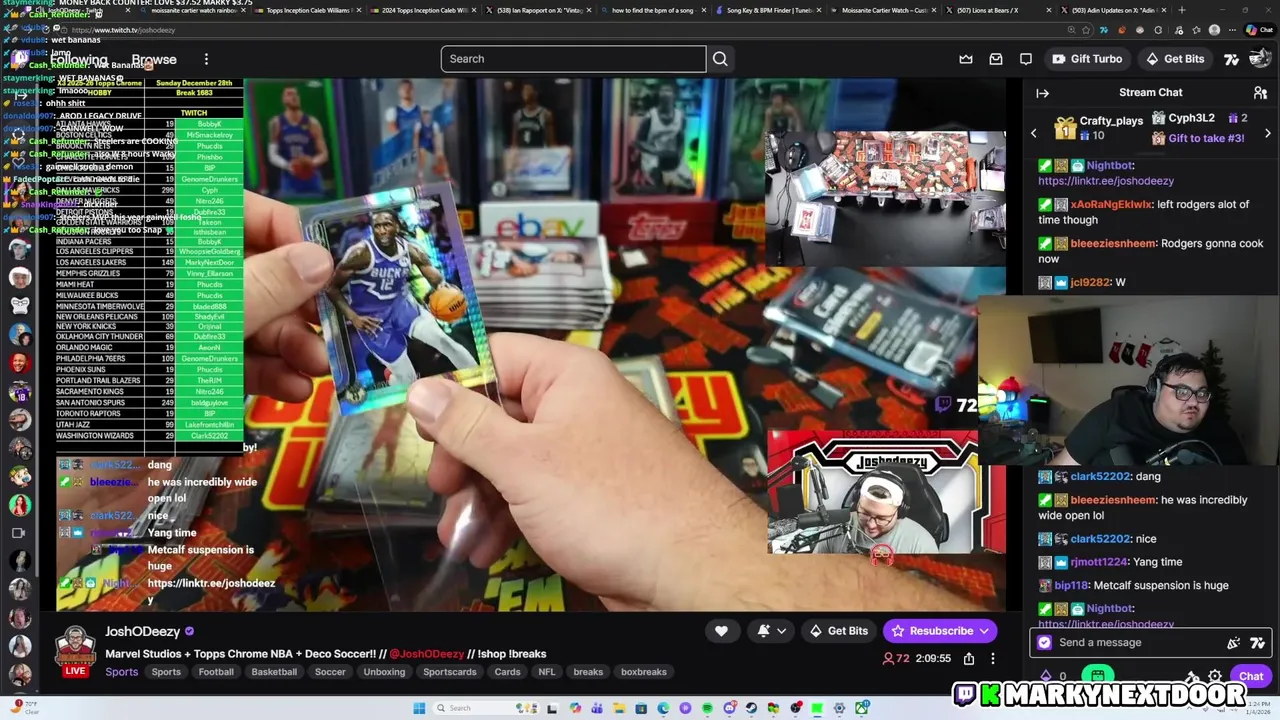Viewport: 1280px width, 720px height.
Task: Open the notification bell dropdown
Action: point(771,631)
